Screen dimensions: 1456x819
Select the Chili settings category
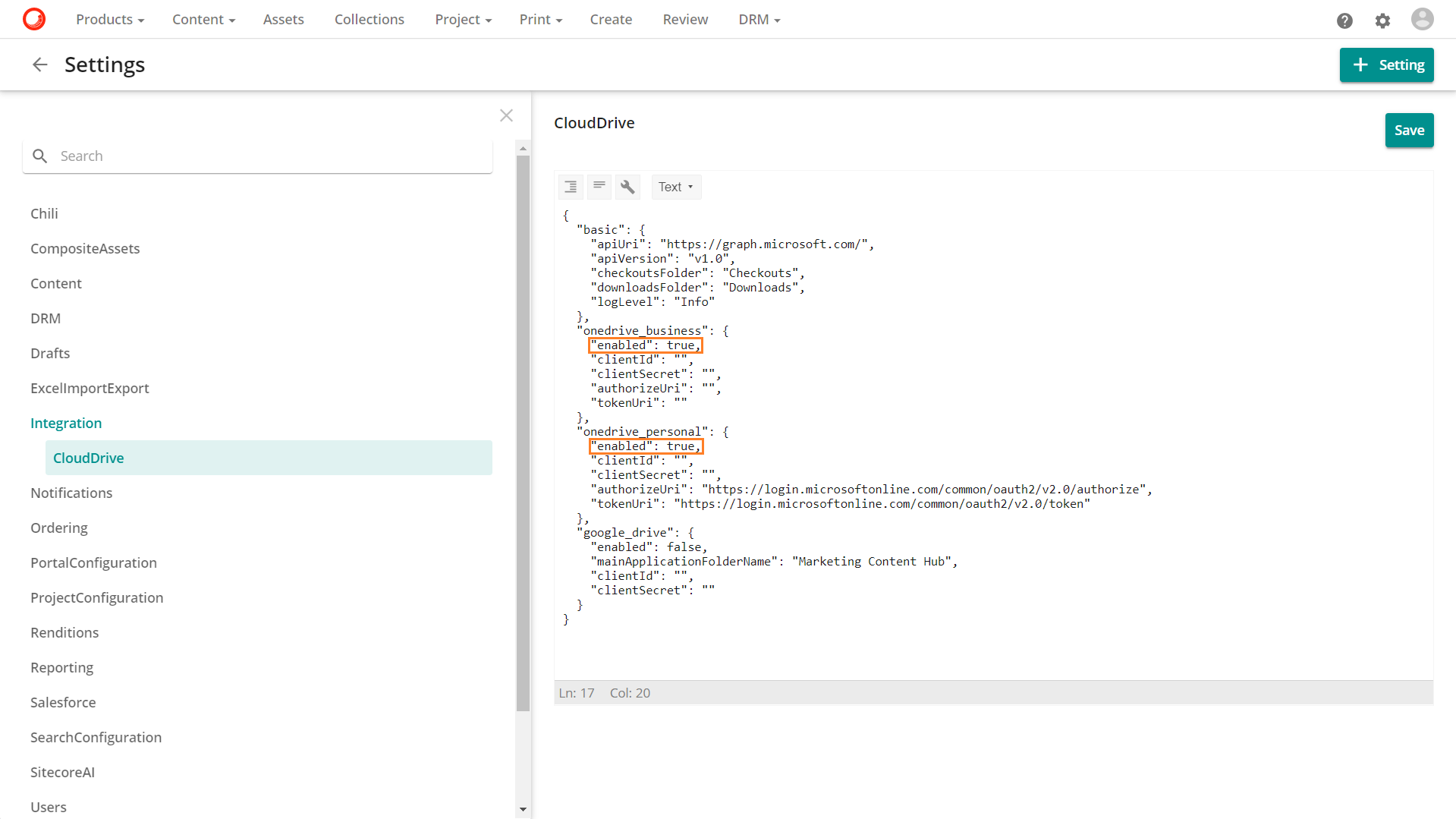(44, 213)
